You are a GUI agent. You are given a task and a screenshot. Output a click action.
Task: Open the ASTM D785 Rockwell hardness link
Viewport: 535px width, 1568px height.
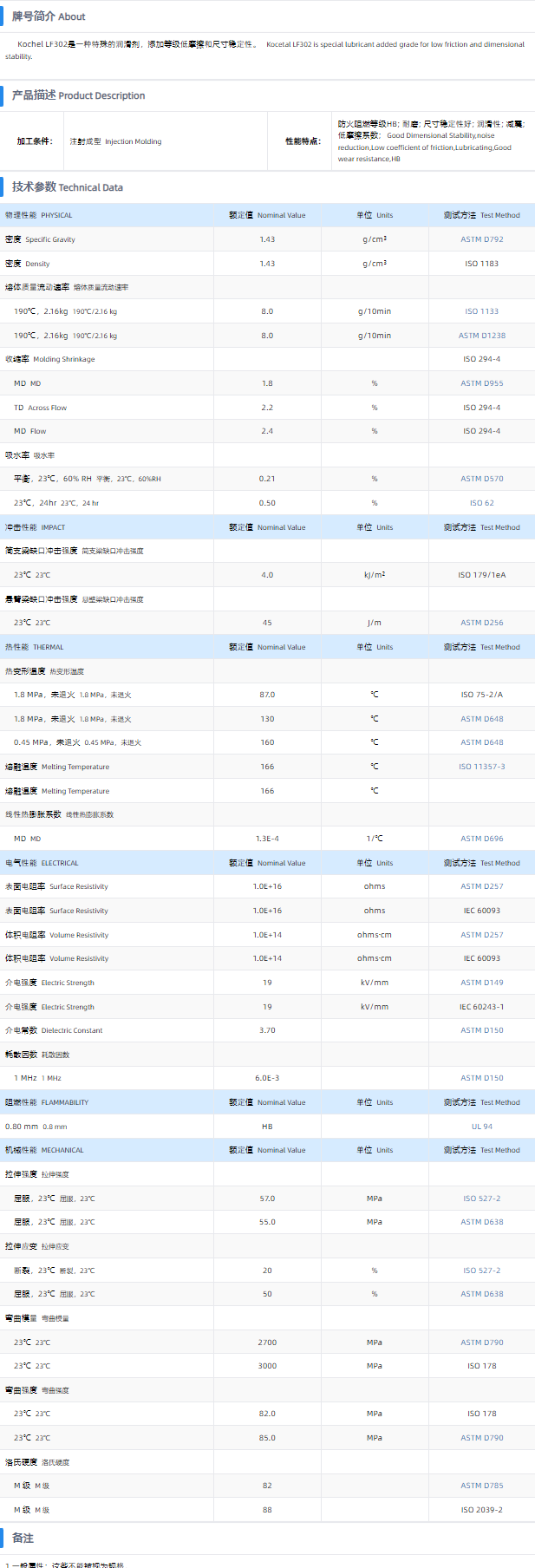[x=481, y=1486]
